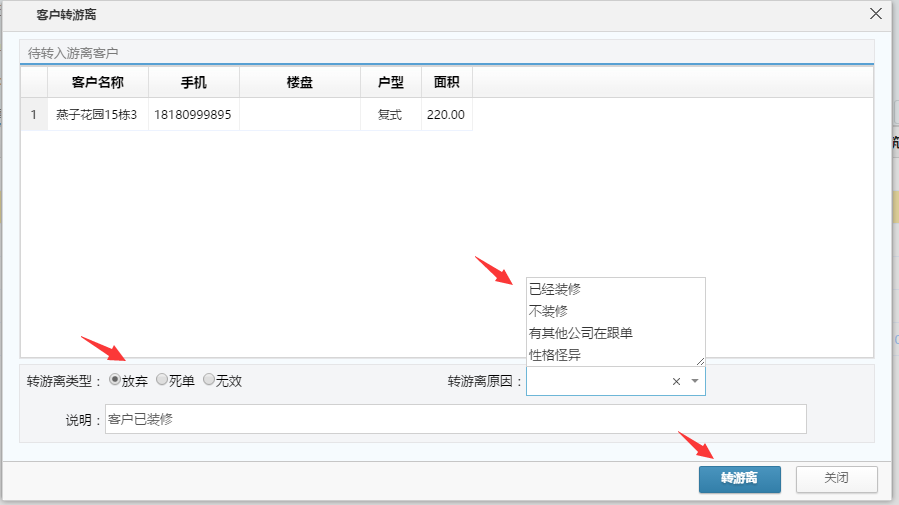Select 性格怪异 reason option
Viewport: 899px width, 505px height.
point(555,354)
